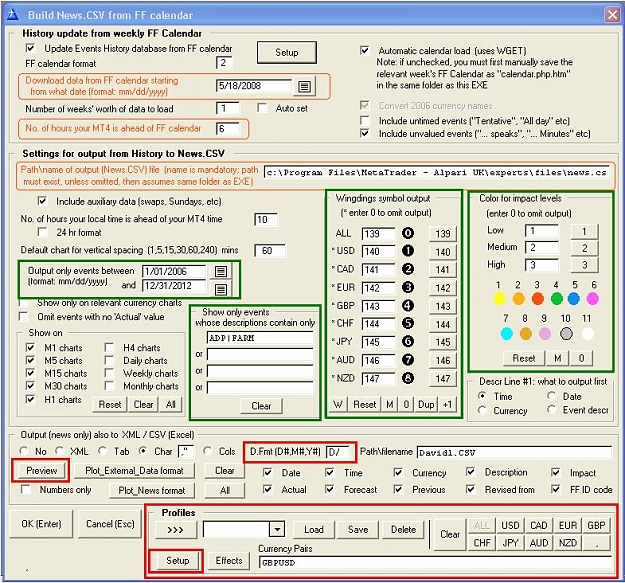Open the Profiles dropdown list
Screen dimensions: 625x583
[277, 530]
